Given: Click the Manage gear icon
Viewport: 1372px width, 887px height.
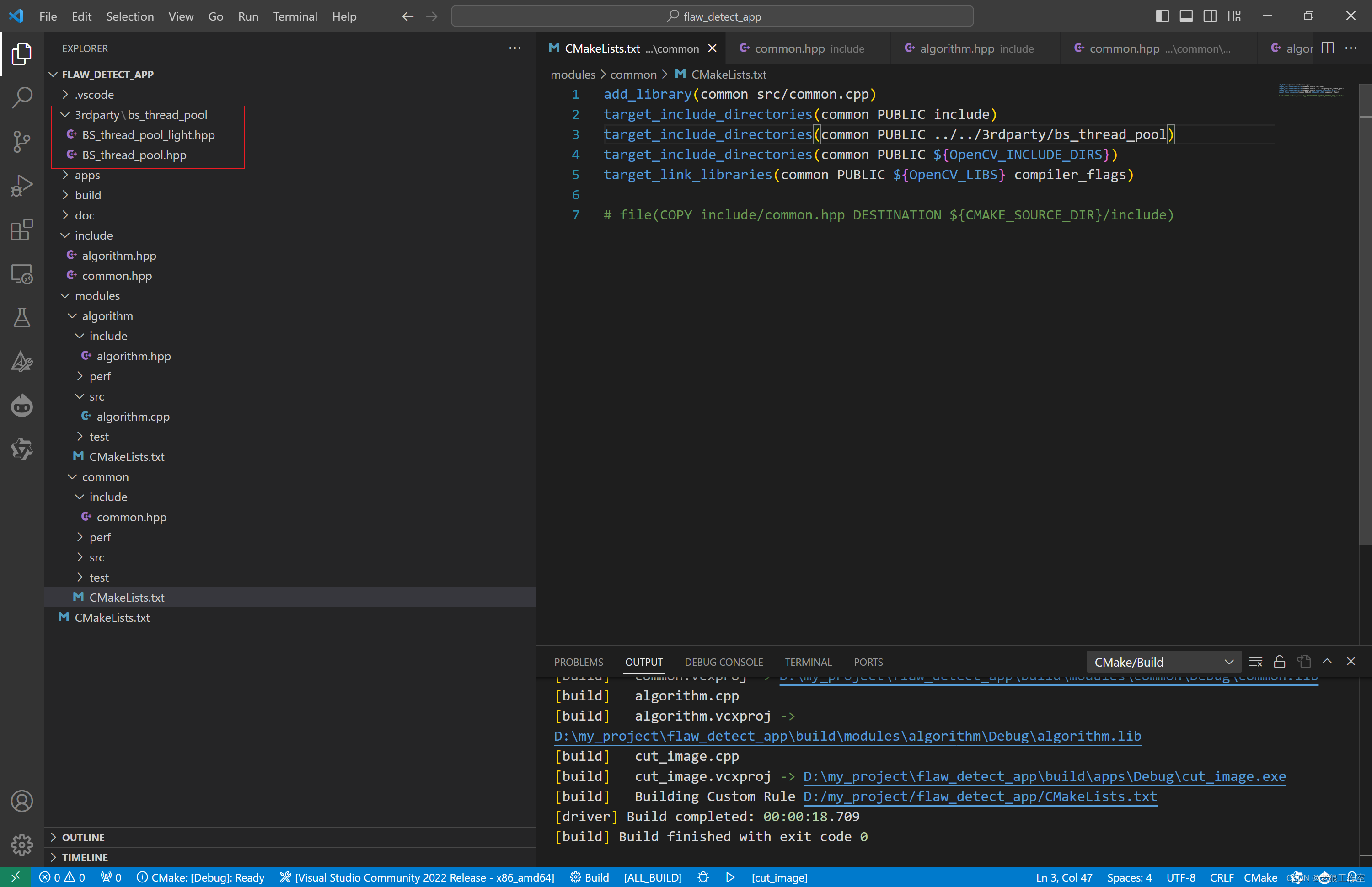Looking at the screenshot, I should pyautogui.click(x=21, y=845).
